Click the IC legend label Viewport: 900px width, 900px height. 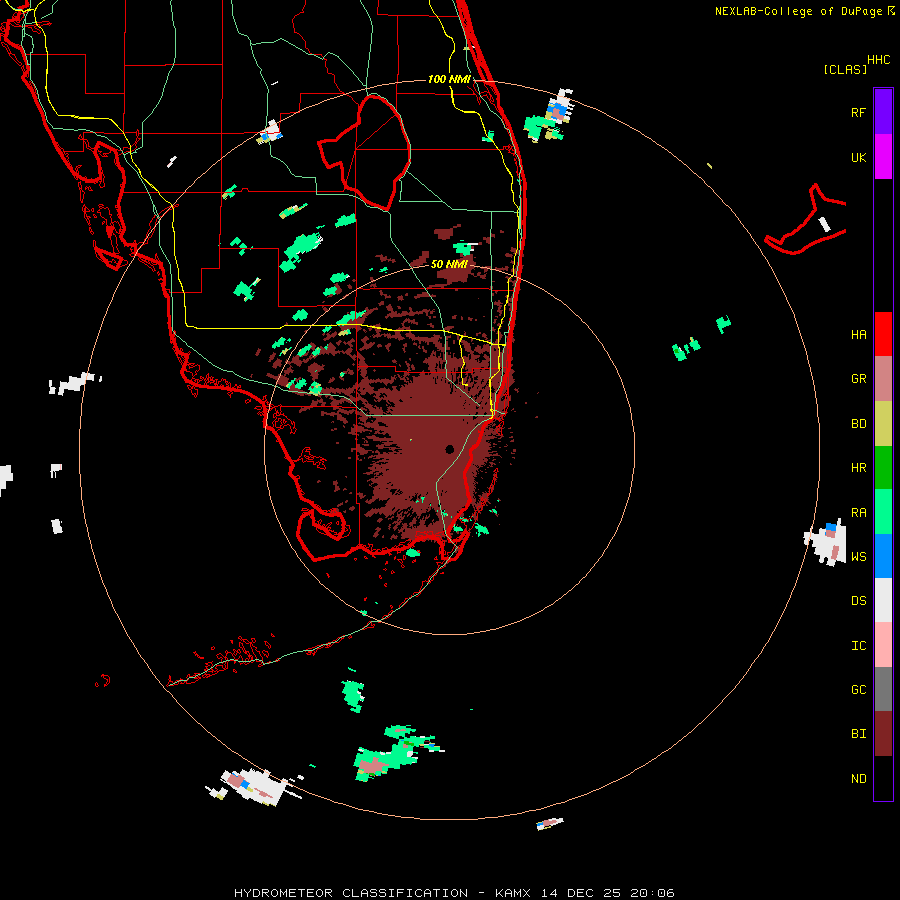[858, 646]
